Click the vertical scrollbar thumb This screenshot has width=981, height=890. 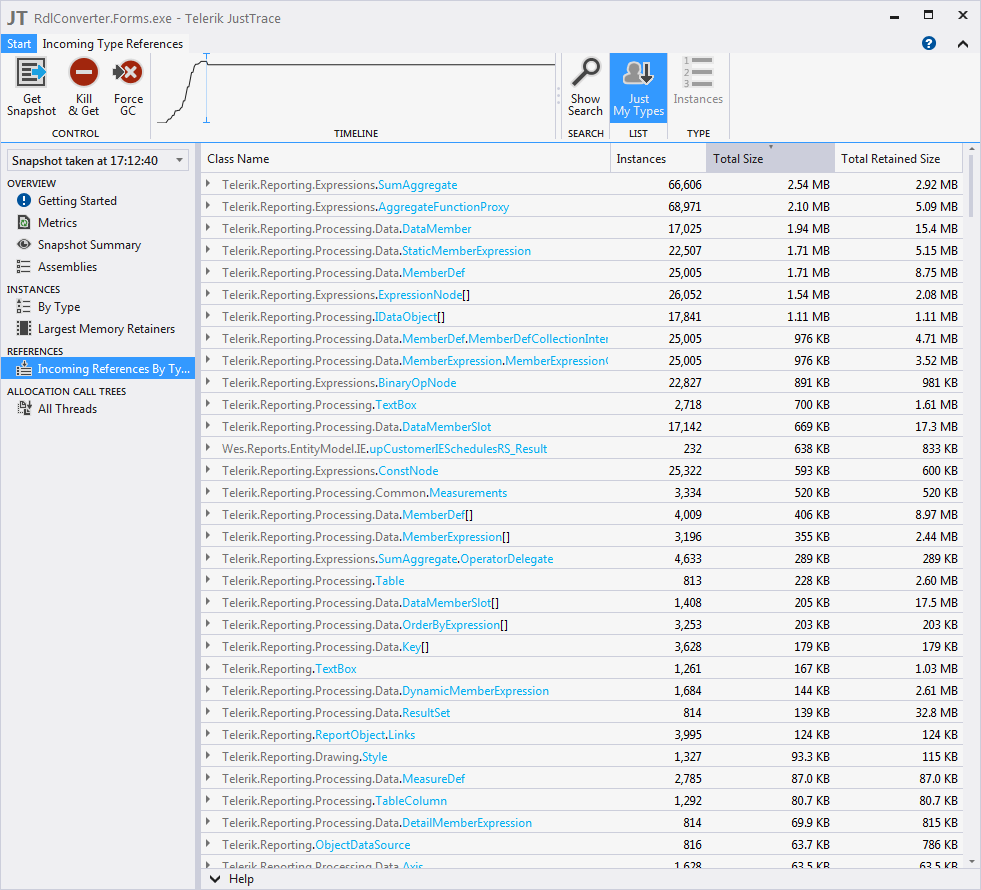971,186
